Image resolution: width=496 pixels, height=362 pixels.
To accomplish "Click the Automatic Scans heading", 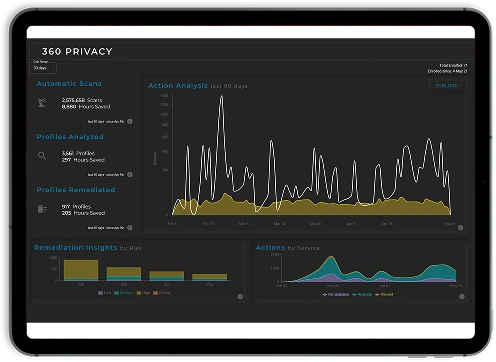I will coord(69,84).
